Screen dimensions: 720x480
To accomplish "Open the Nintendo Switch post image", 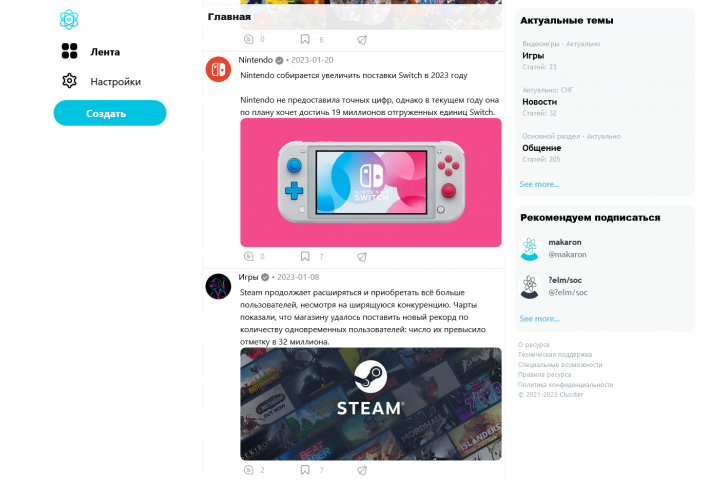I will pos(371,182).
